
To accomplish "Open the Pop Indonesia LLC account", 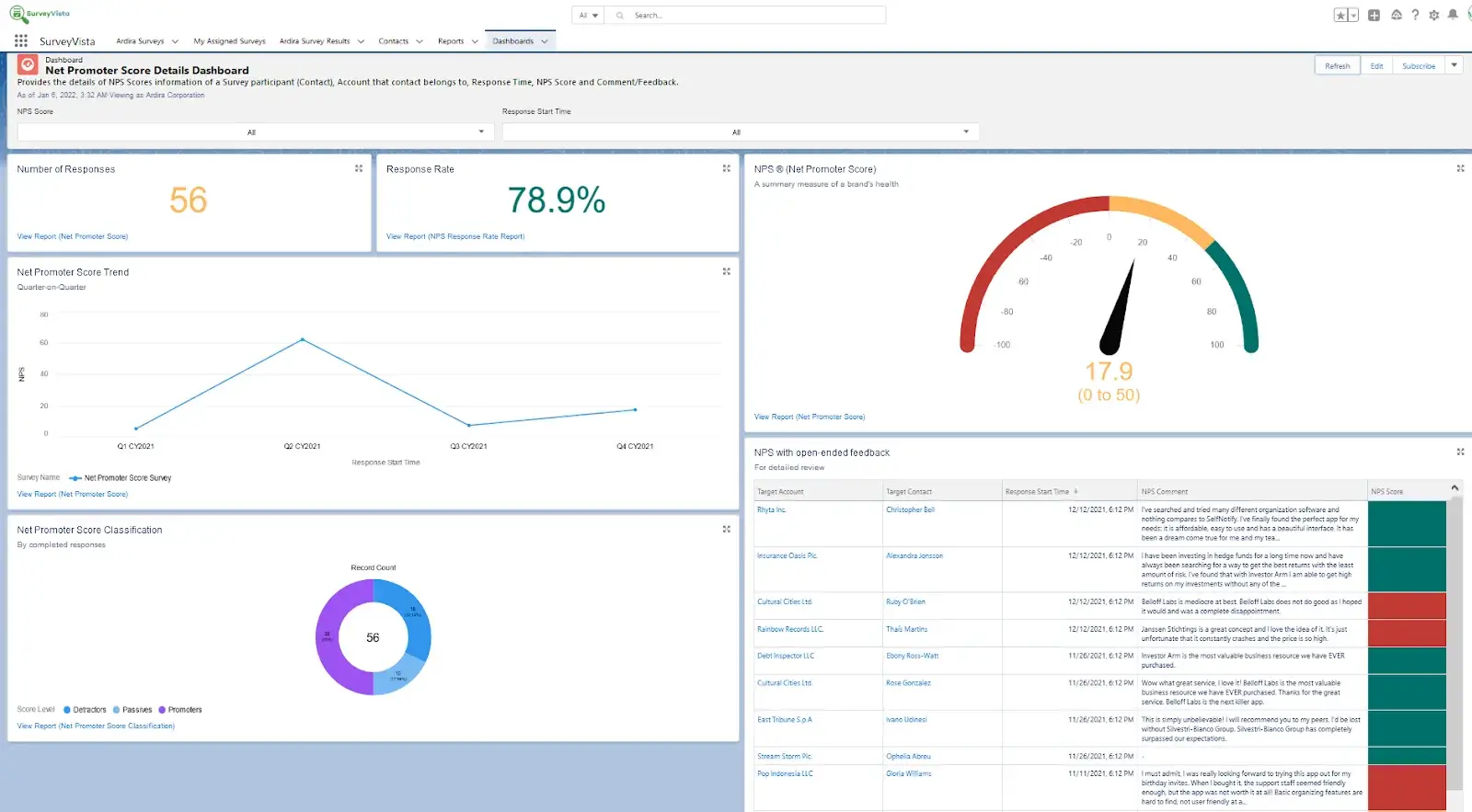I will coord(785,773).
